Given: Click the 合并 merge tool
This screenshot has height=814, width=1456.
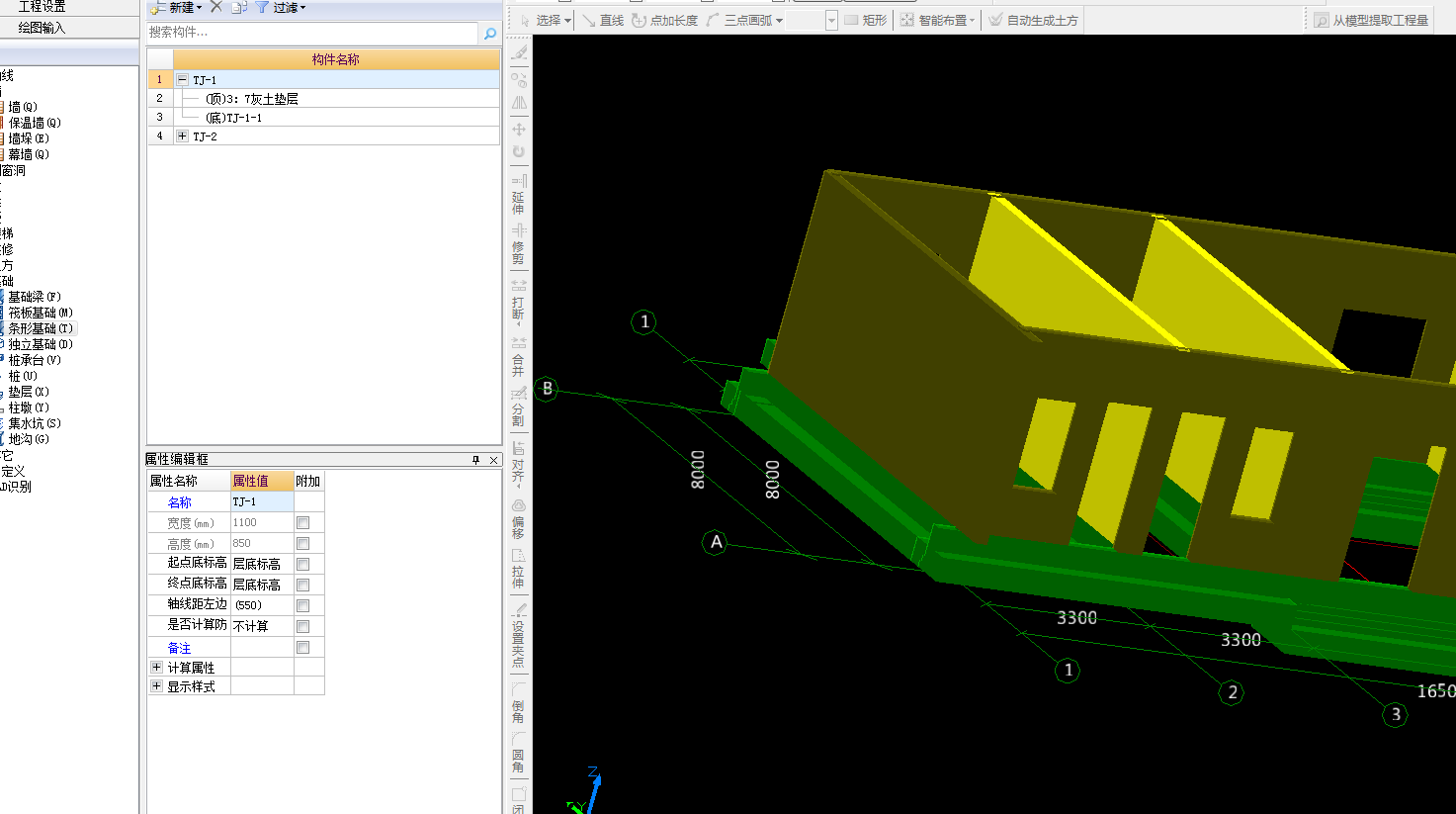Looking at the screenshot, I should point(519,357).
